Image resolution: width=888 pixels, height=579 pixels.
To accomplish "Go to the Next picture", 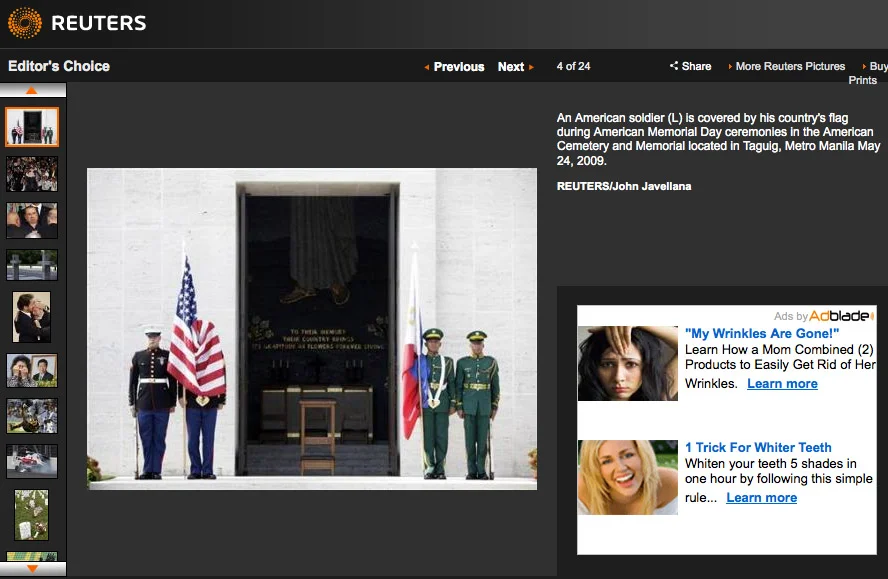I will pyautogui.click(x=516, y=67).
